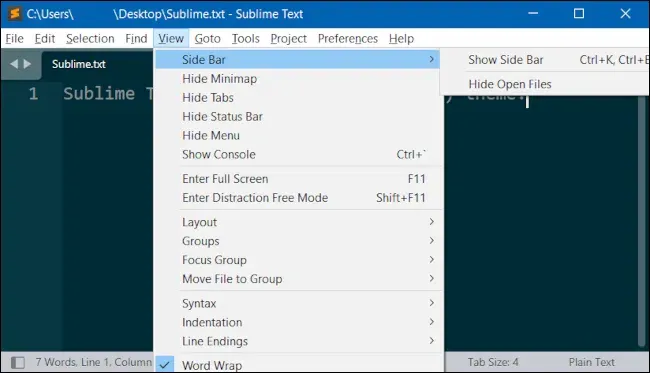Toggle side bar icon in status bar
This screenshot has height=373, width=650.
18,363
